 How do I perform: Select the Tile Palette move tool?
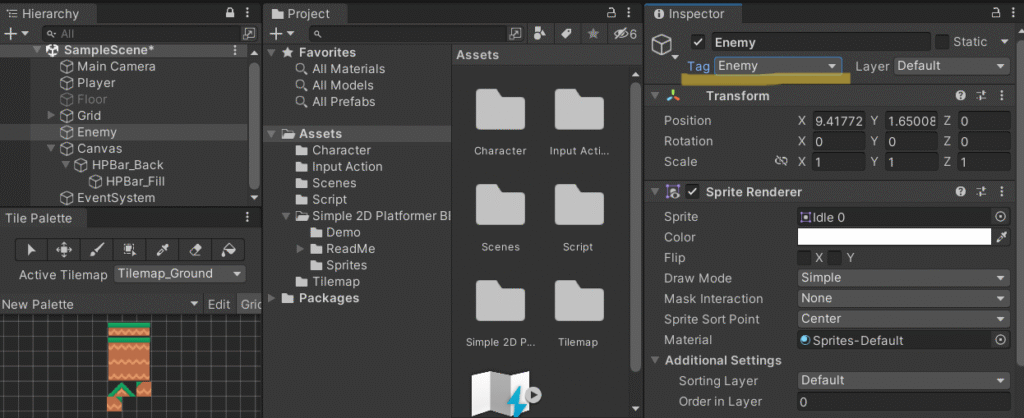point(64,250)
